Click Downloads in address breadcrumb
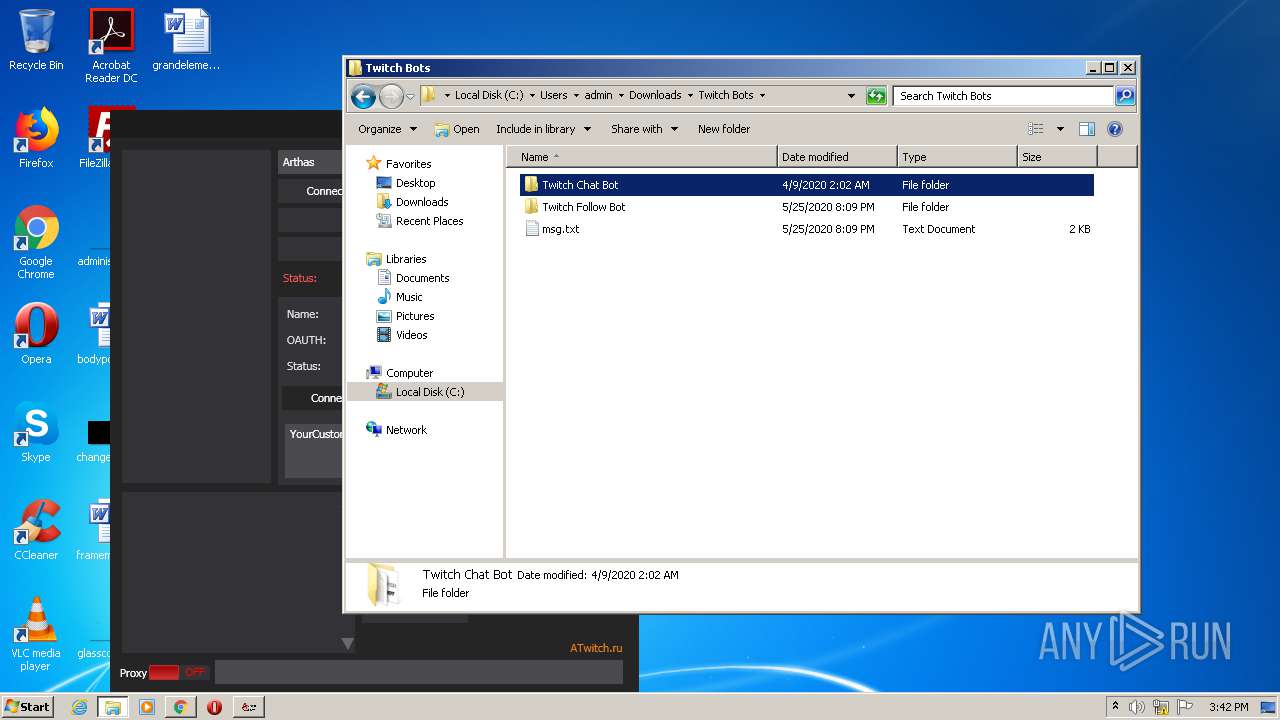 655,96
